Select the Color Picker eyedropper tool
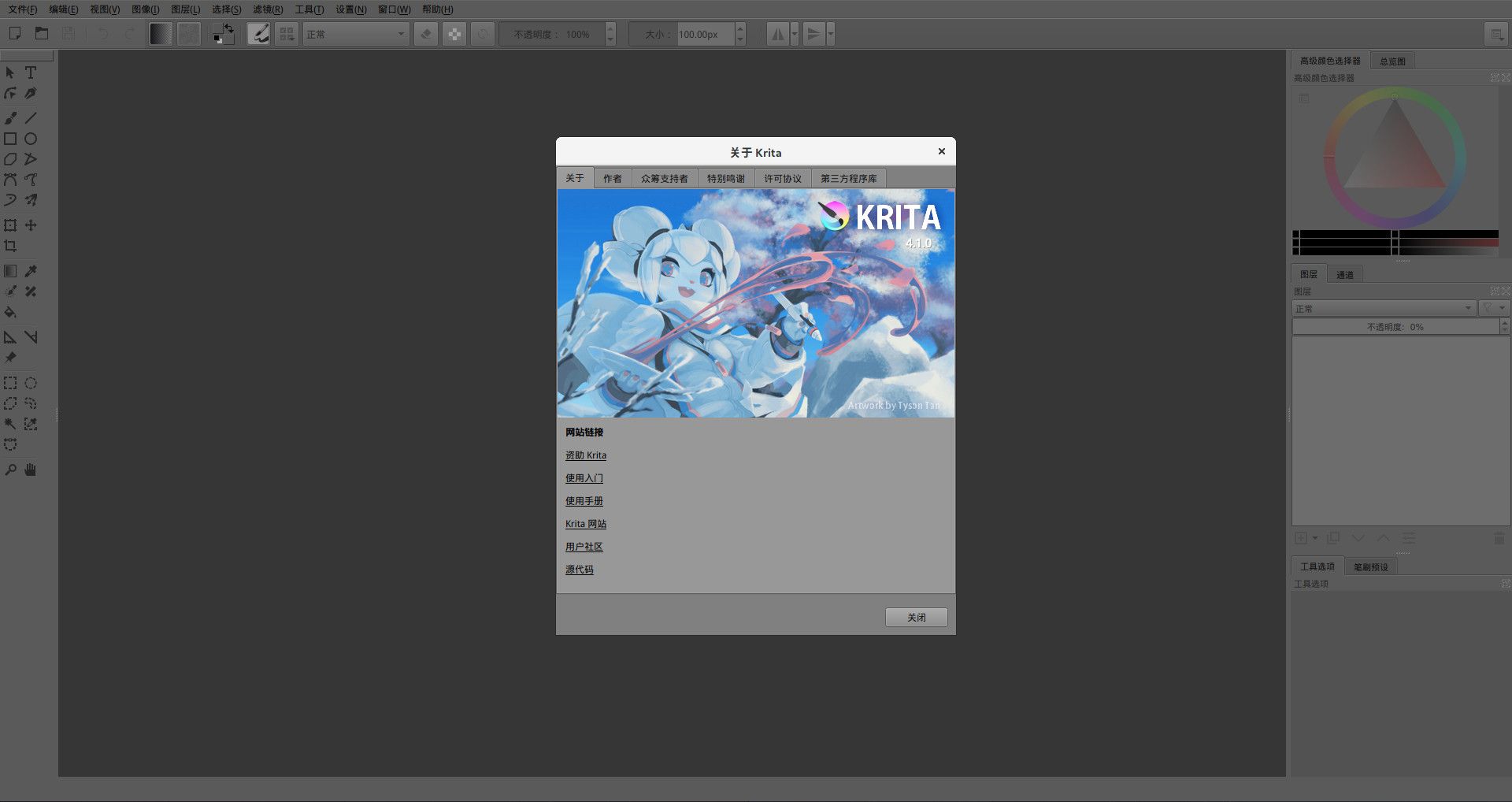 pos(31,271)
